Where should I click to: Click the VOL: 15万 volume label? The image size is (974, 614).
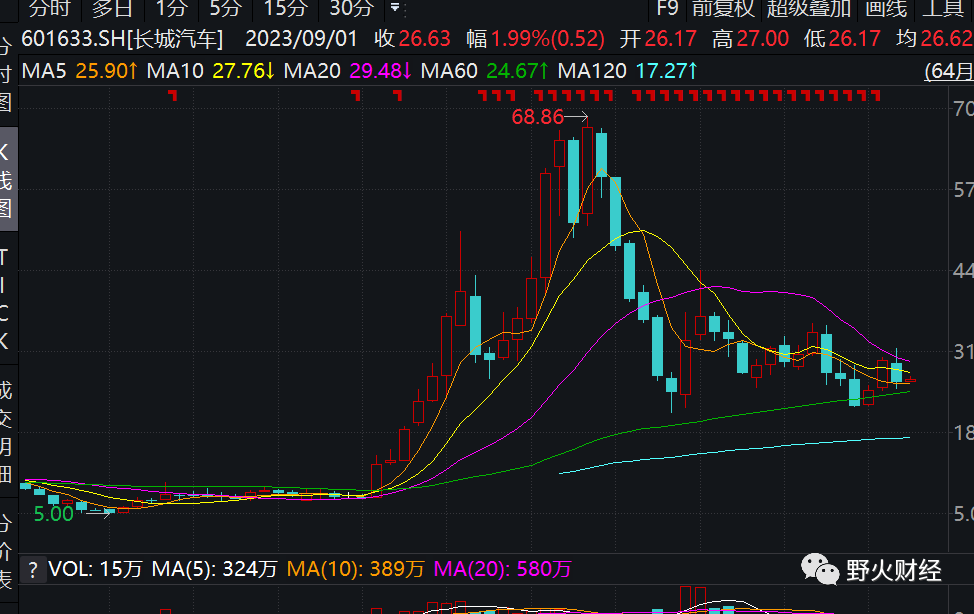point(95,569)
